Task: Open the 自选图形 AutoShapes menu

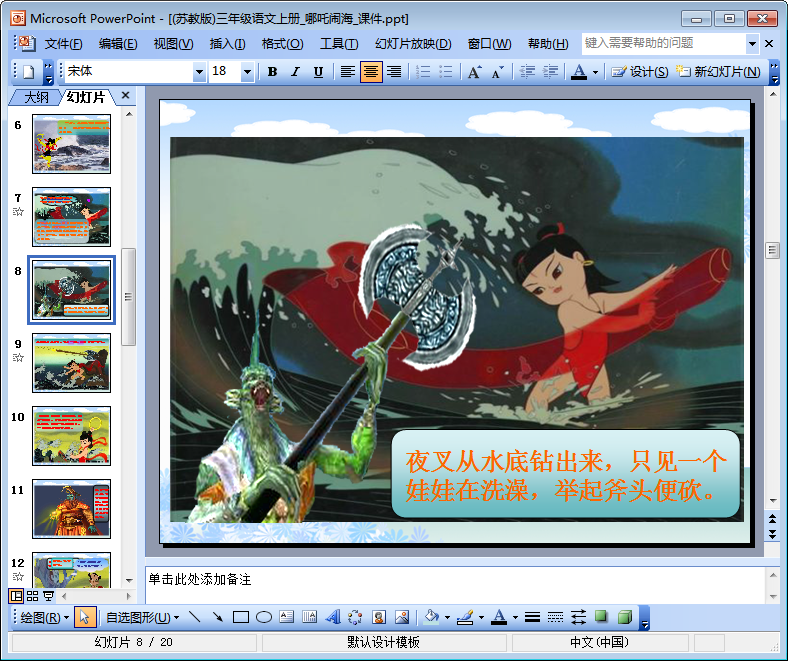Action: pyautogui.click(x=142, y=617)
